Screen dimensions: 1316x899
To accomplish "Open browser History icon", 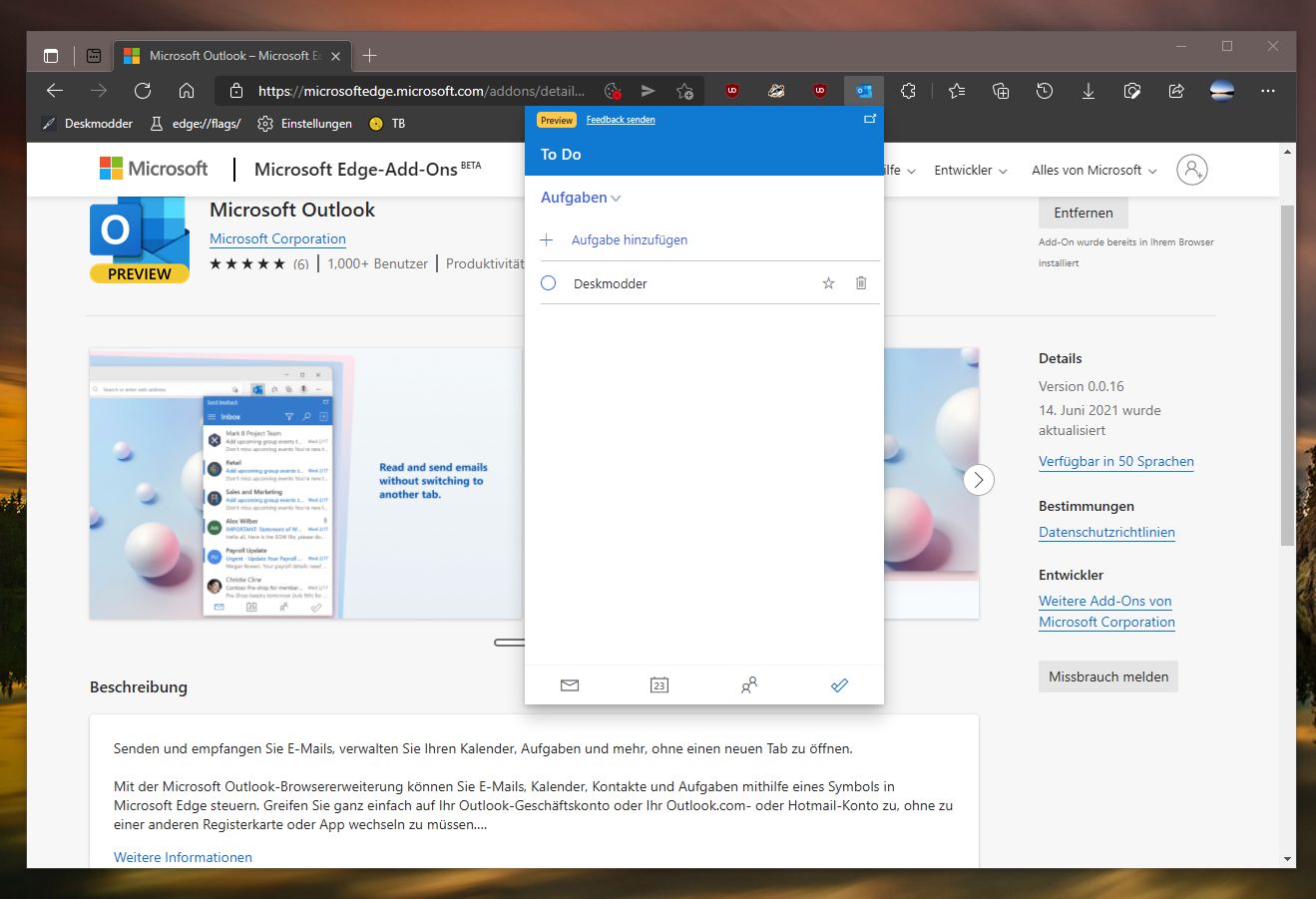I will tap(1045, 91).
